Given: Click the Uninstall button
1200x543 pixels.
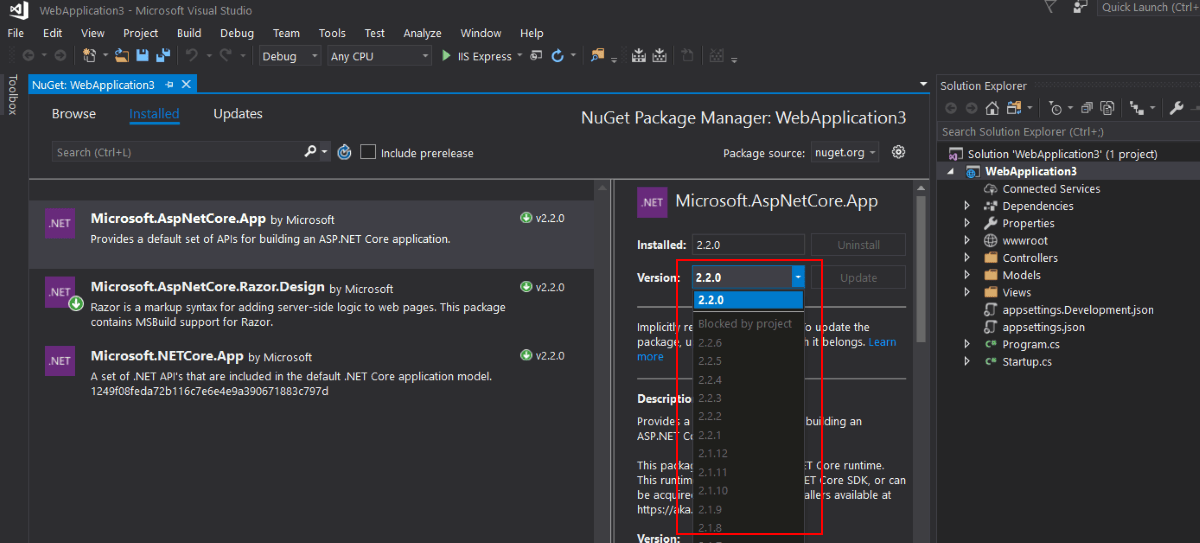Looking at the screenshot, I should click(858, 244).
